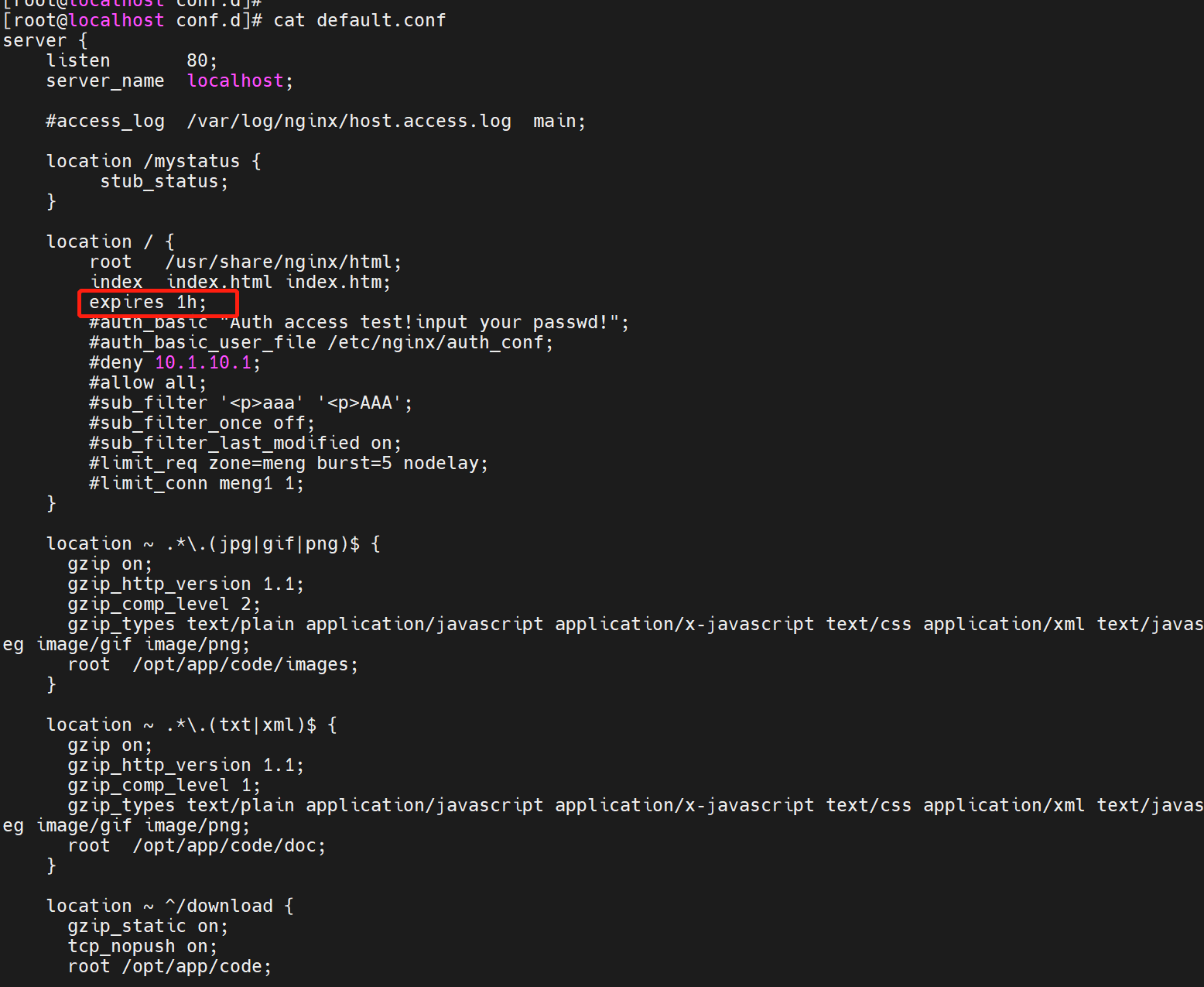
Task: Click the pink 'localhost' server_name value
Action: pos(235,81)
